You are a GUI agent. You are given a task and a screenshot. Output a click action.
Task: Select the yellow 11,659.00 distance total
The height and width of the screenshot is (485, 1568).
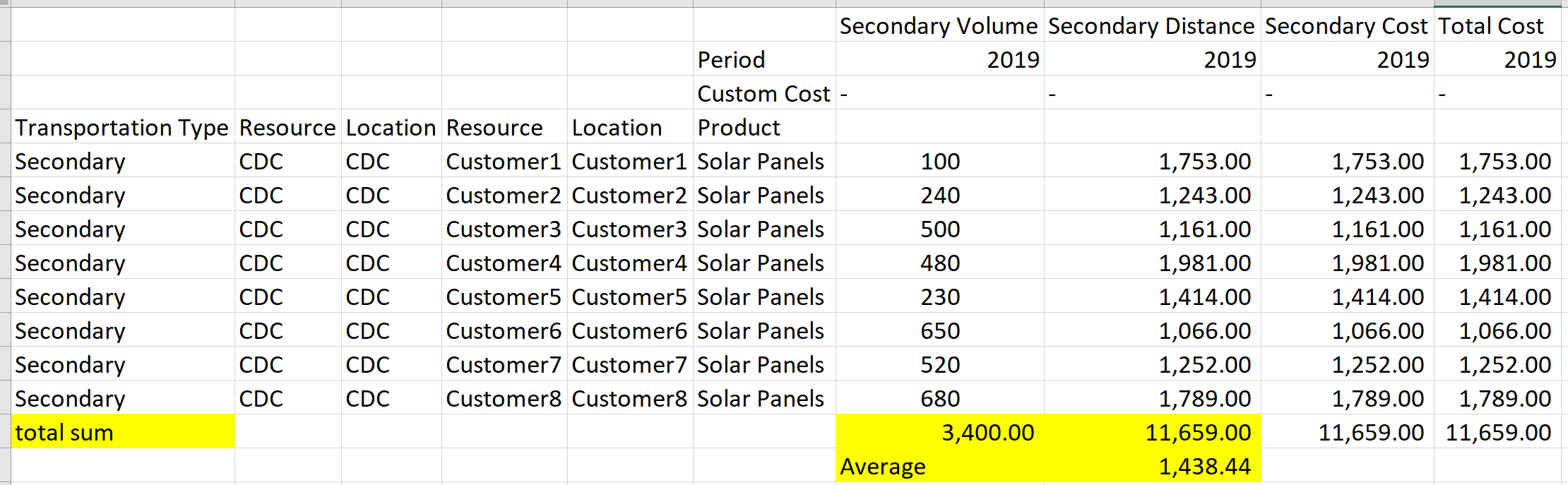[x=1152, y=432]
